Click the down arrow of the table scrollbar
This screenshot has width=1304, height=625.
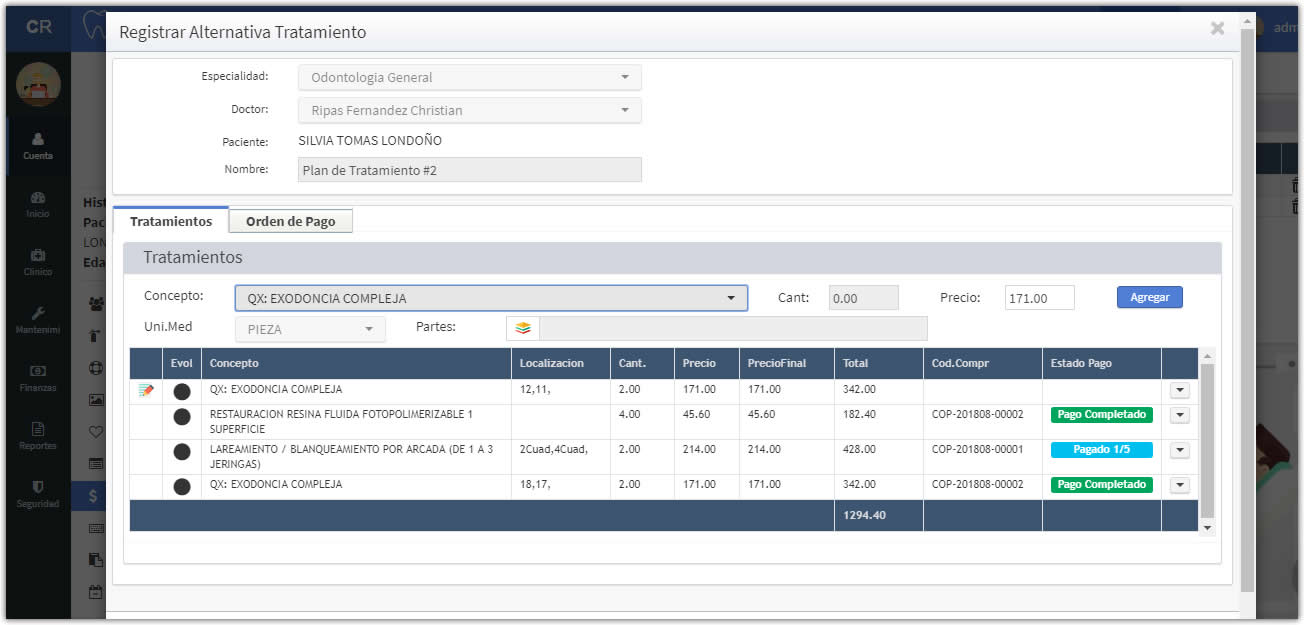[1207, 526]
